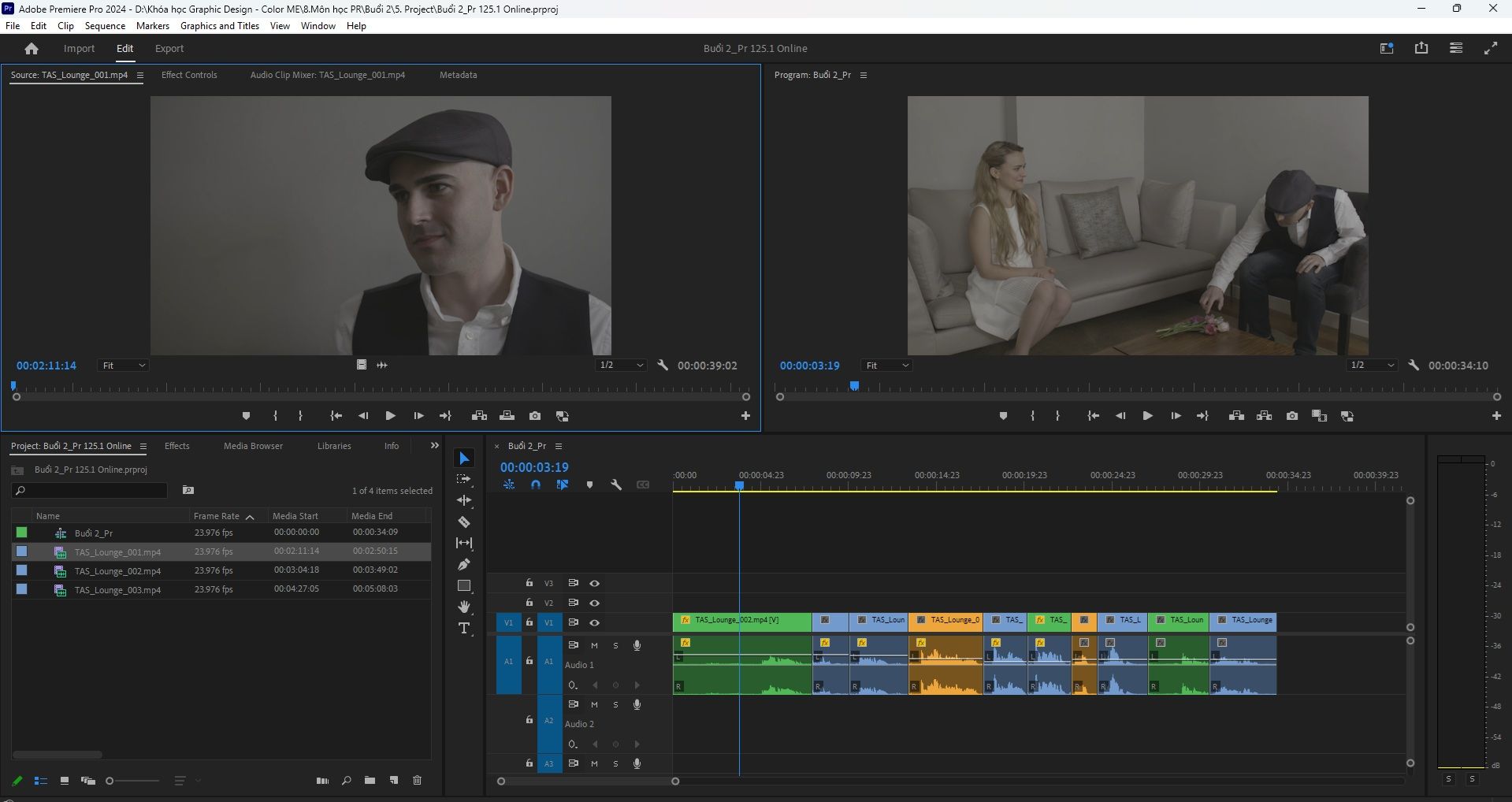
Task: Toggle V1 track lock
Action: [529, 622]
